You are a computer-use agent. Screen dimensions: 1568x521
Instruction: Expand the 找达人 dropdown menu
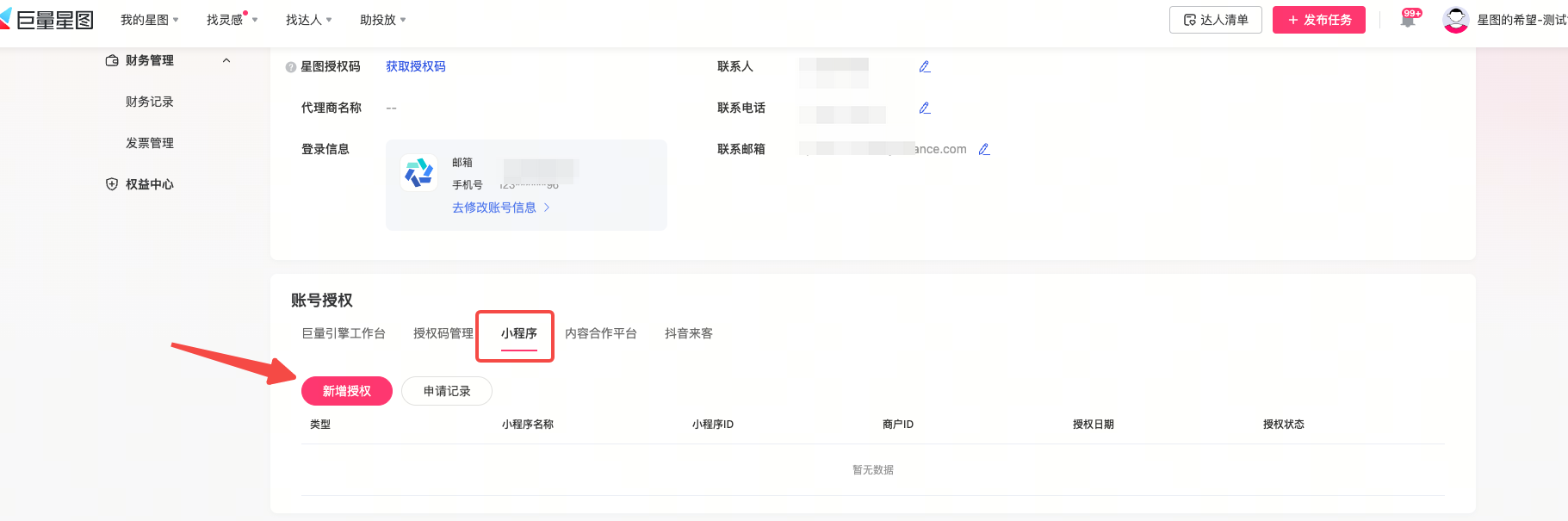308,20
